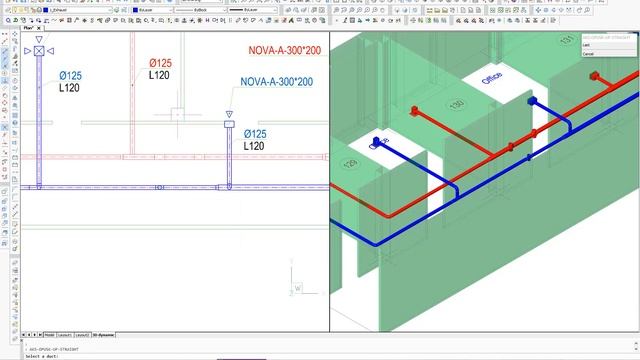Click the triangle grip below blue NOVA leader
Viewport: 640px width, 360px height.
tap(229, 114)
